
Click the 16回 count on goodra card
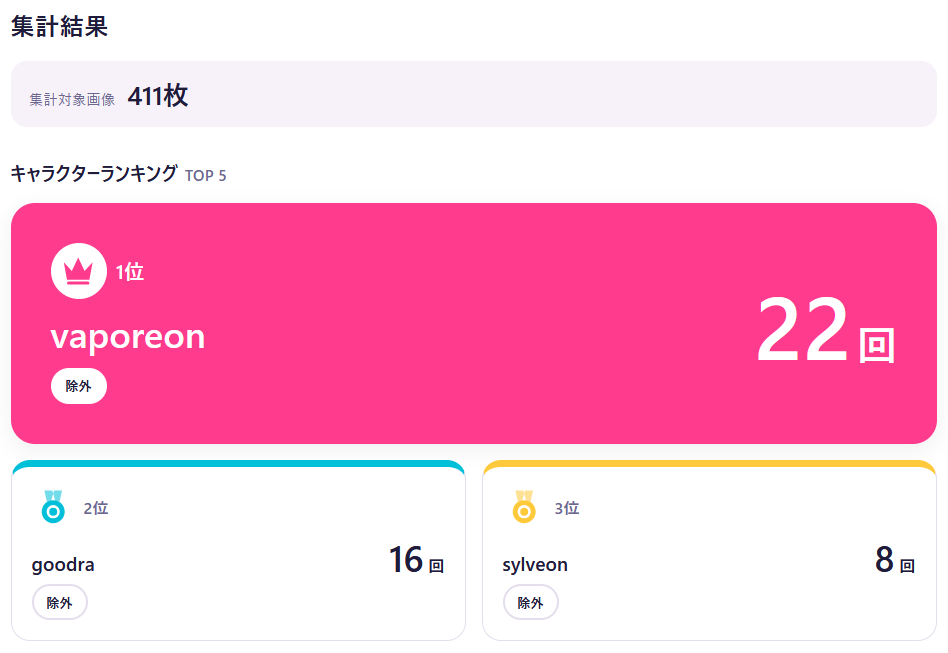click(417, 560)
